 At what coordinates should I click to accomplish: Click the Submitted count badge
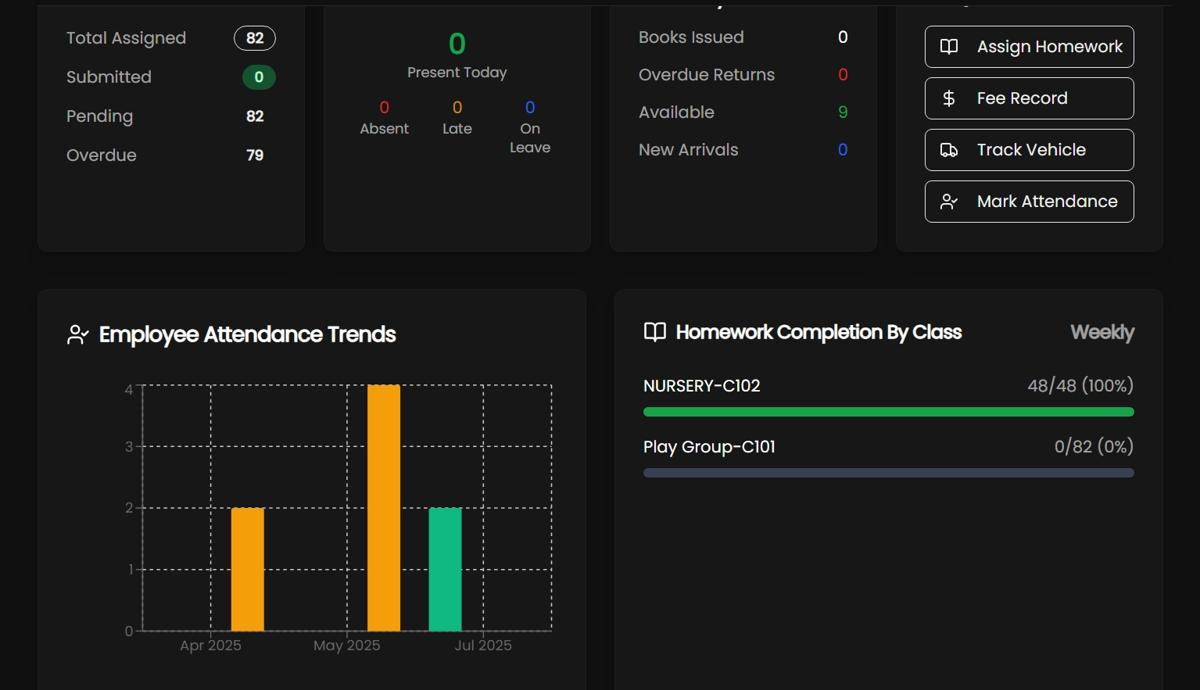[258, 77]
